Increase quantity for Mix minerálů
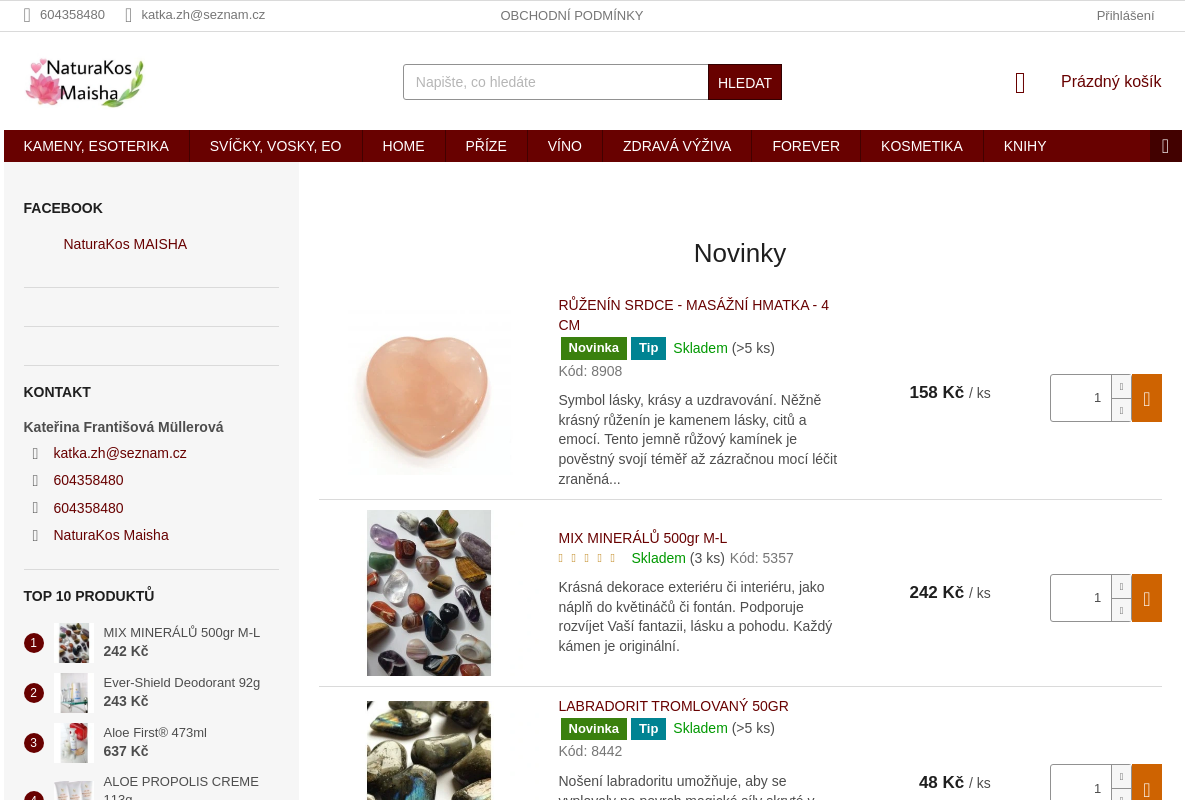The width and height of the screenshot is (1200, 800). click(1121, 586)
